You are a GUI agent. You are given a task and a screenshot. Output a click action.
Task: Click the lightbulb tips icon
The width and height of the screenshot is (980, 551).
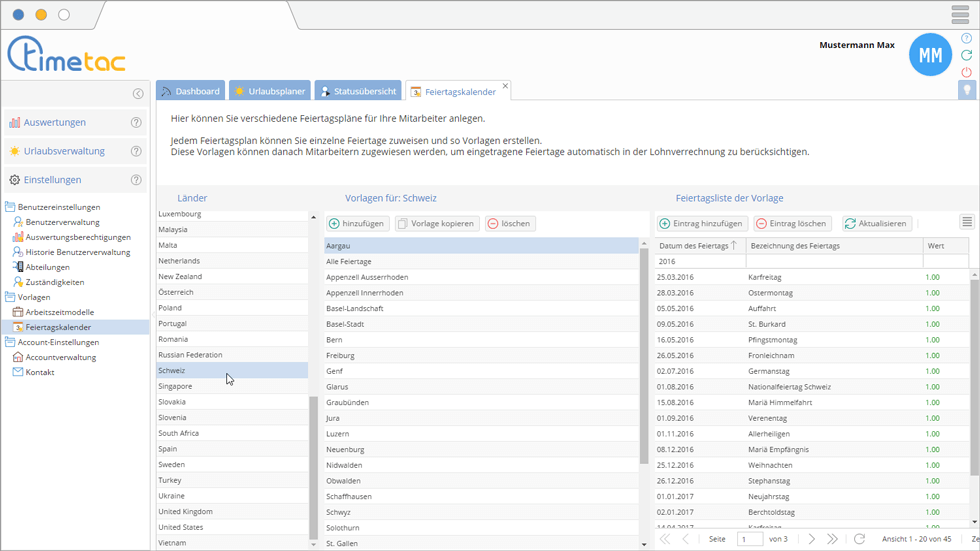966,90
